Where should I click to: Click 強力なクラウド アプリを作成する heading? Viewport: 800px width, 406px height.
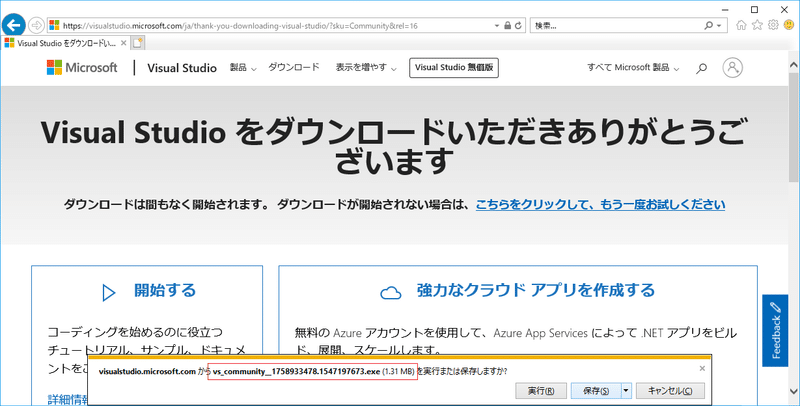coord(535,290)
